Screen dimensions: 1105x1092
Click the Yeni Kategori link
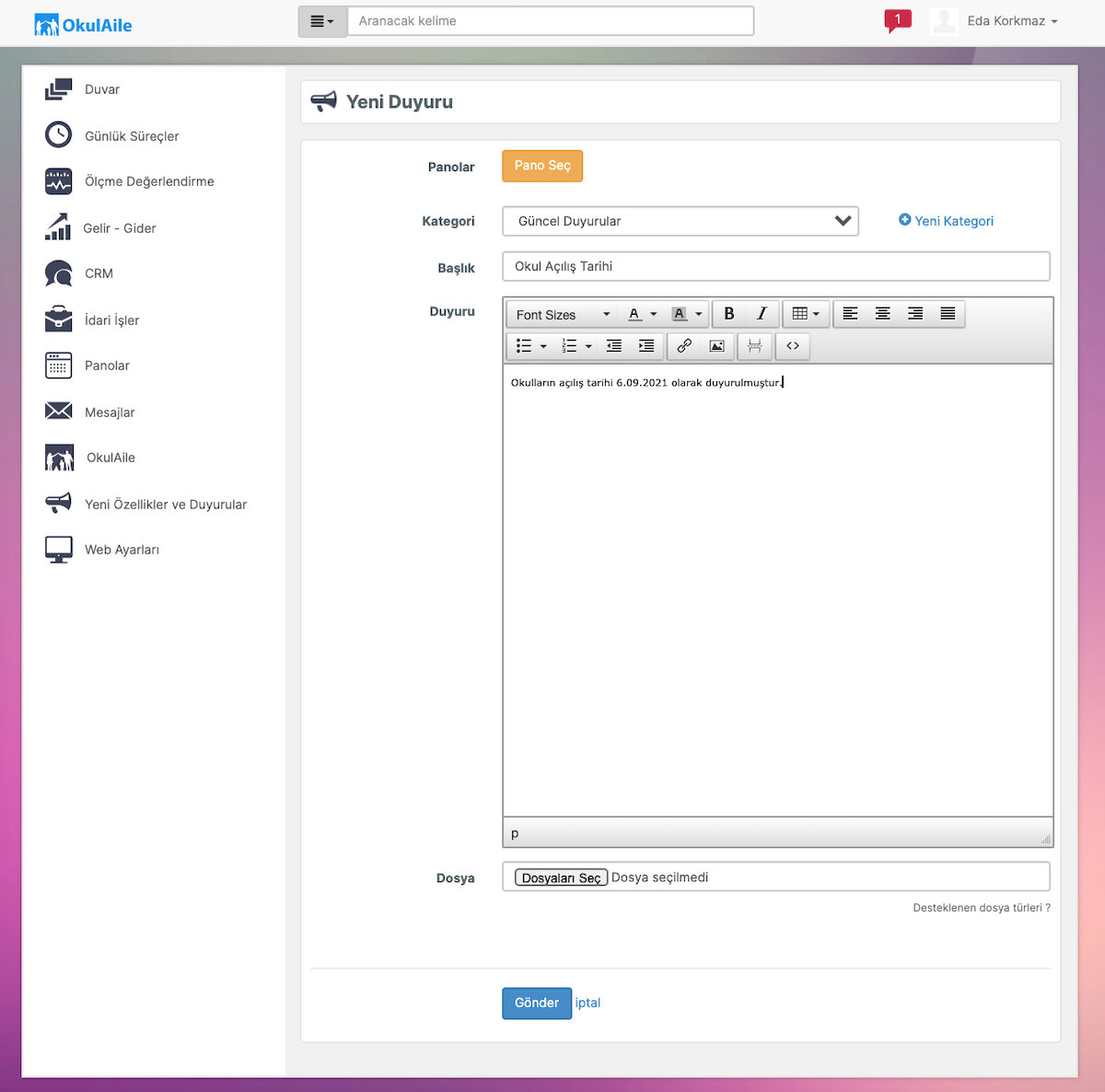(947, 221)
